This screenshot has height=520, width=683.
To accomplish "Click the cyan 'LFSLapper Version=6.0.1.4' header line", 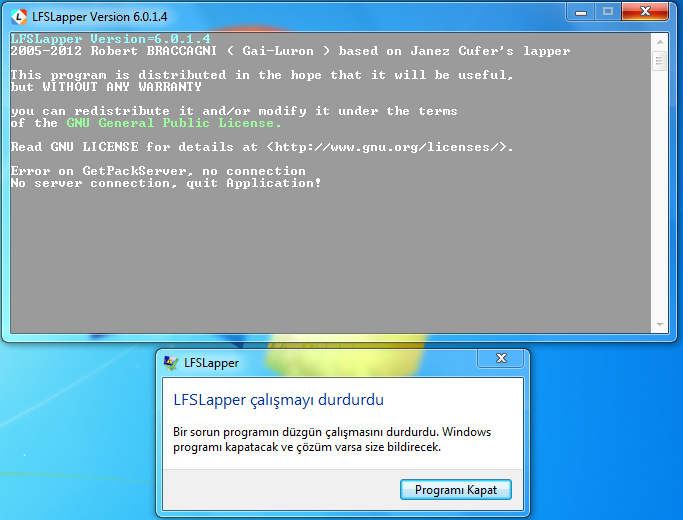I will (111, 39).
